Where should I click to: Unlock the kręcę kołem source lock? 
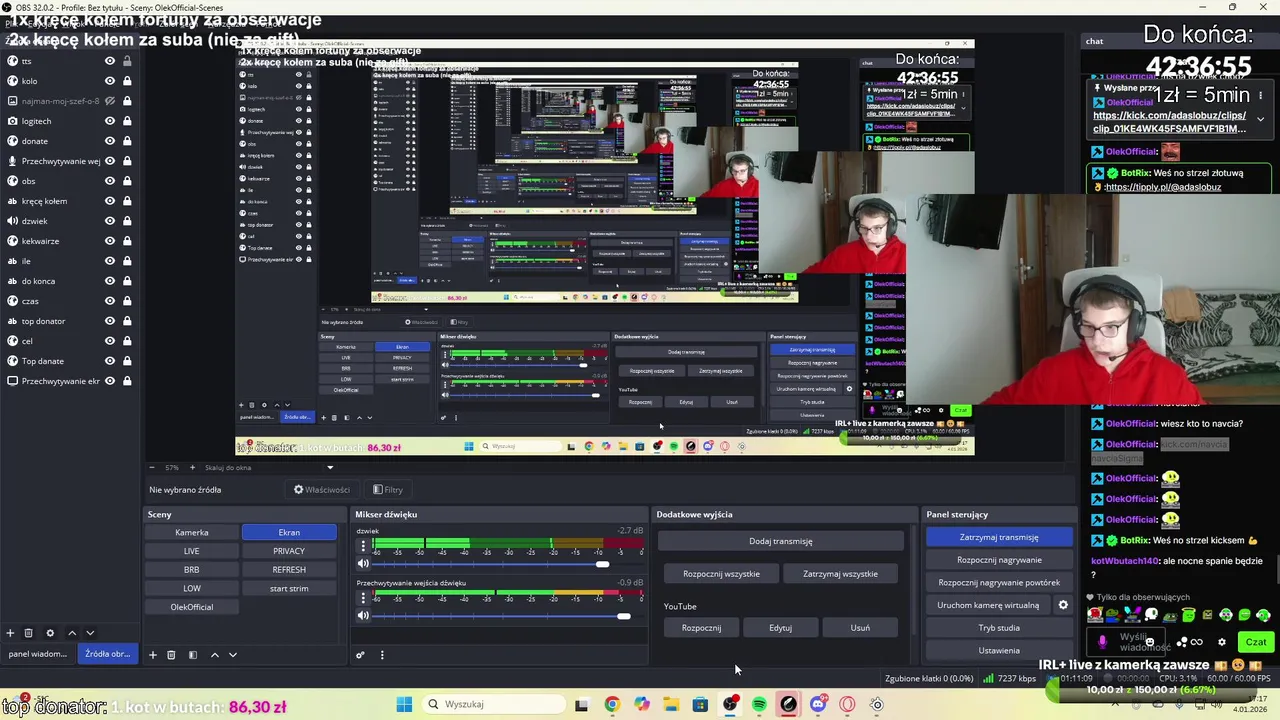click(x=127, y=201)
